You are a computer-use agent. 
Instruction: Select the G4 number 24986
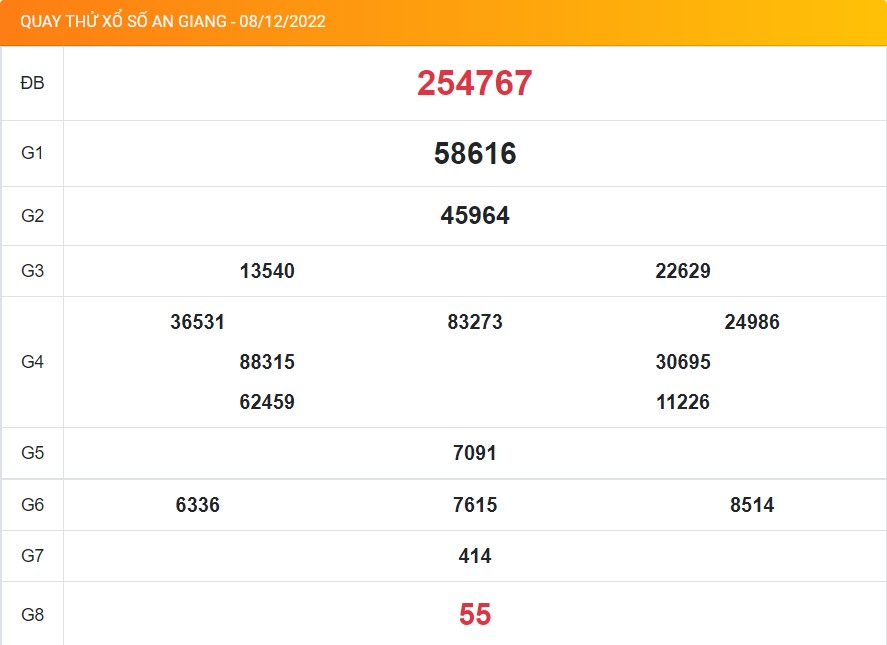(x=751, y=322)
